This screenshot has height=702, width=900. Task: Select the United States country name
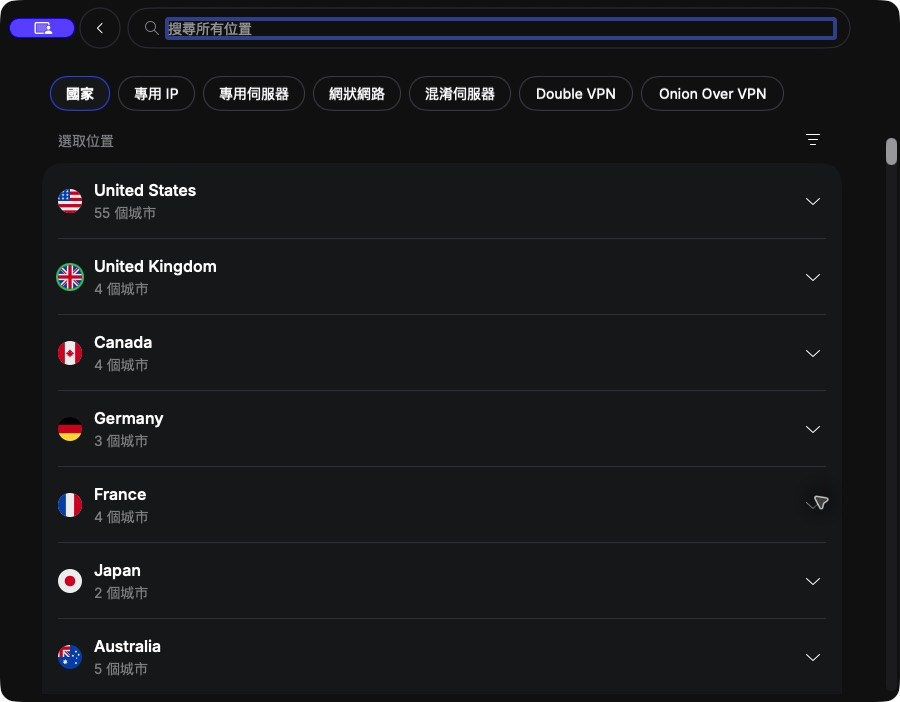click(x=145, y=190)
